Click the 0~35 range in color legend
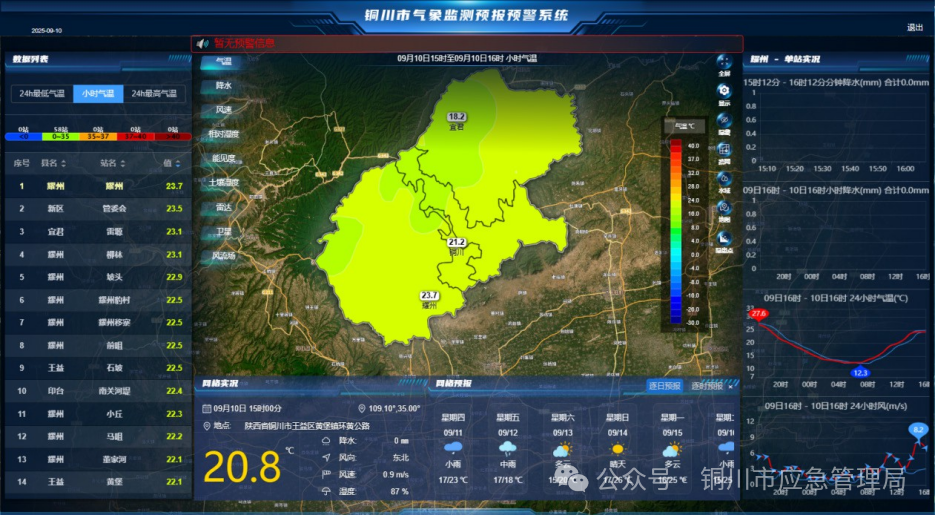 point(61,136)
